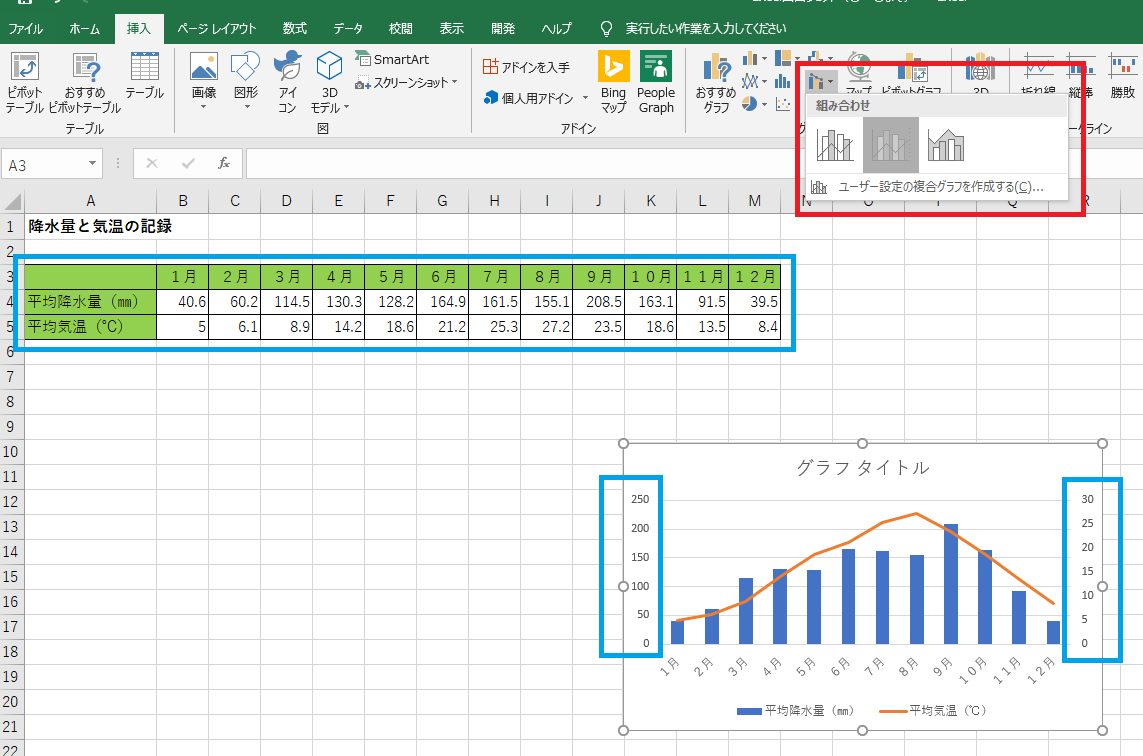Image resolution: width=1143 pixels, height=756 pixels.
Task: Insert a map chart (マップ)
Action: (x=859, y=73)
